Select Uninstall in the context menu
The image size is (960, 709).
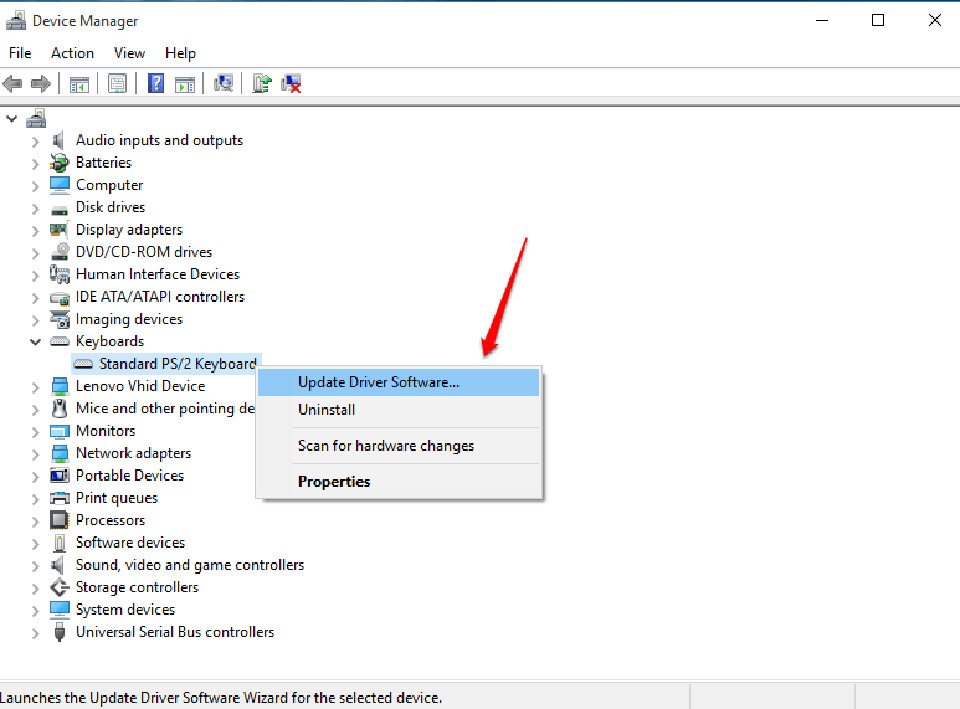coord(326,409)
